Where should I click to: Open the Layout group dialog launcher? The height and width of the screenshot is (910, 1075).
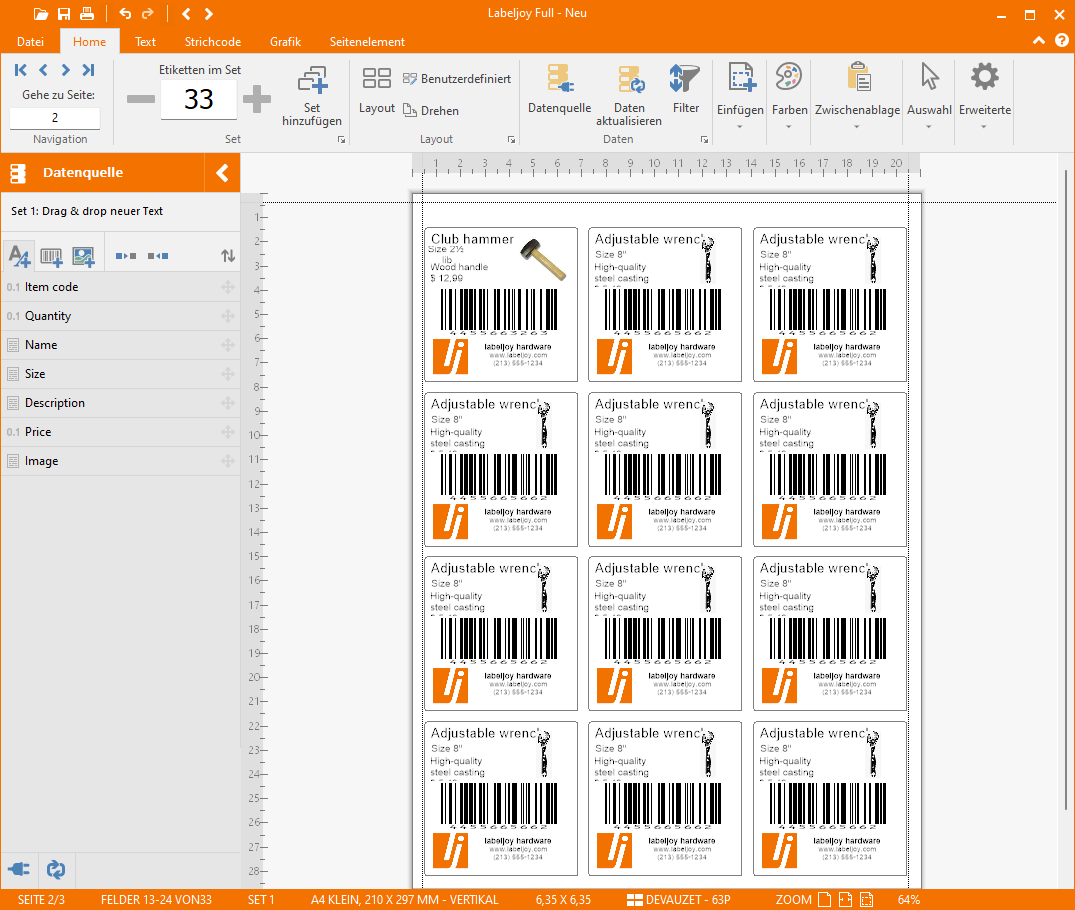pos(511,140)
